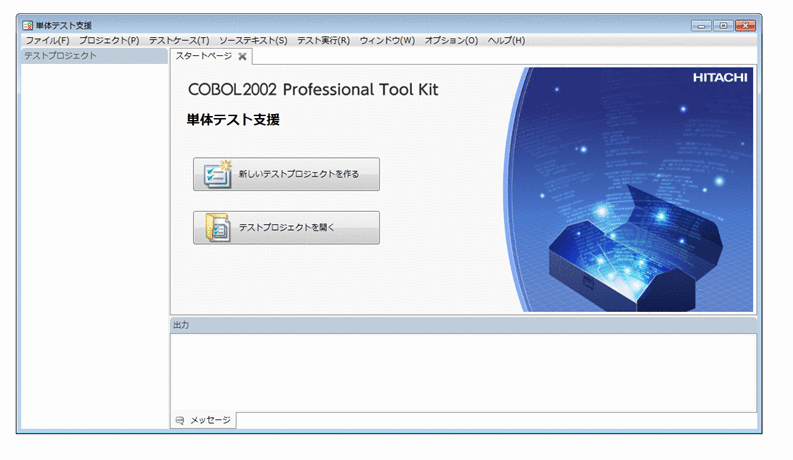Open the ウィンドウ(W) menu
This screenshot has height=460, width=793.
pos(387,40)
